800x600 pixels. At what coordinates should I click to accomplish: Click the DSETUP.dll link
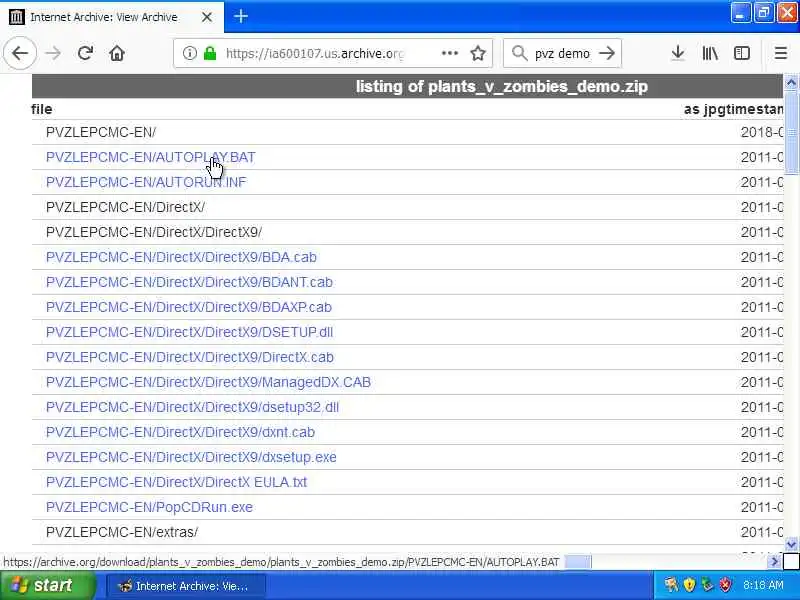pyautogui.click(x=189, y=332)
